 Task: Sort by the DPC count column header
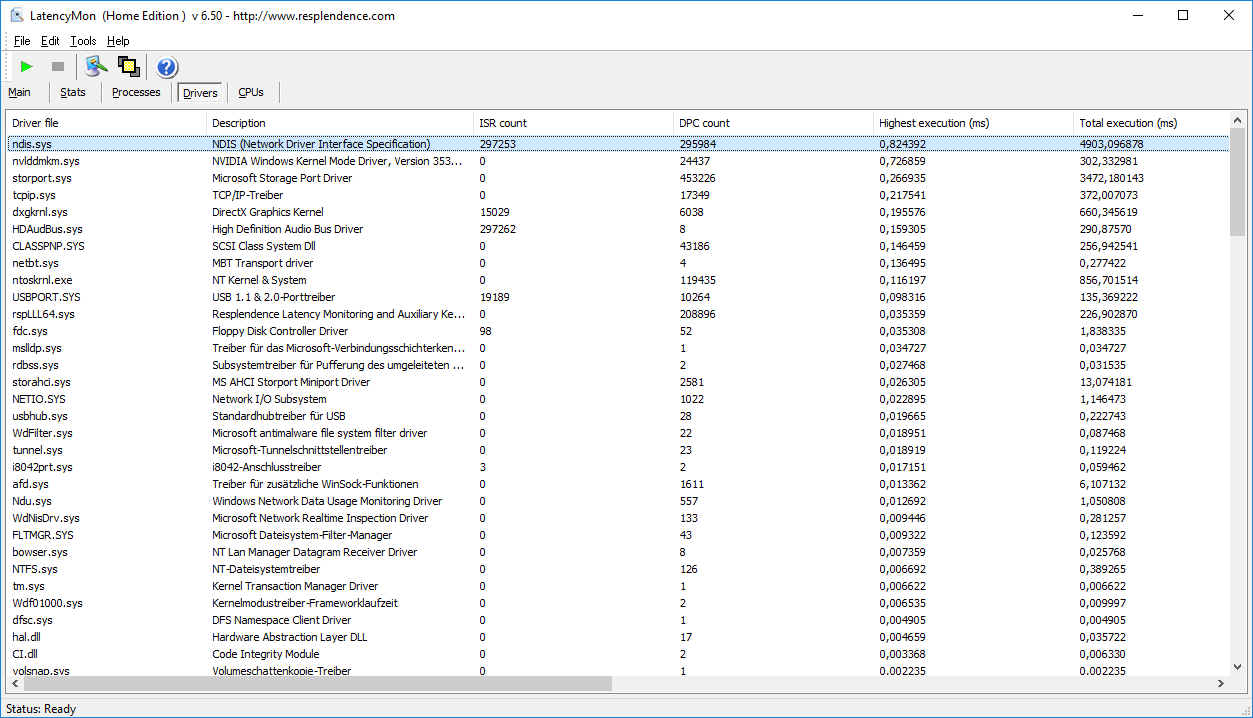point(704,123)
